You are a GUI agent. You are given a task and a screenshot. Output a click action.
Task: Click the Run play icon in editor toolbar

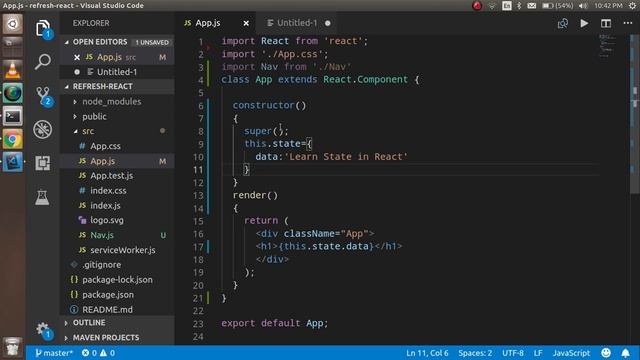(x=584, y=23)
